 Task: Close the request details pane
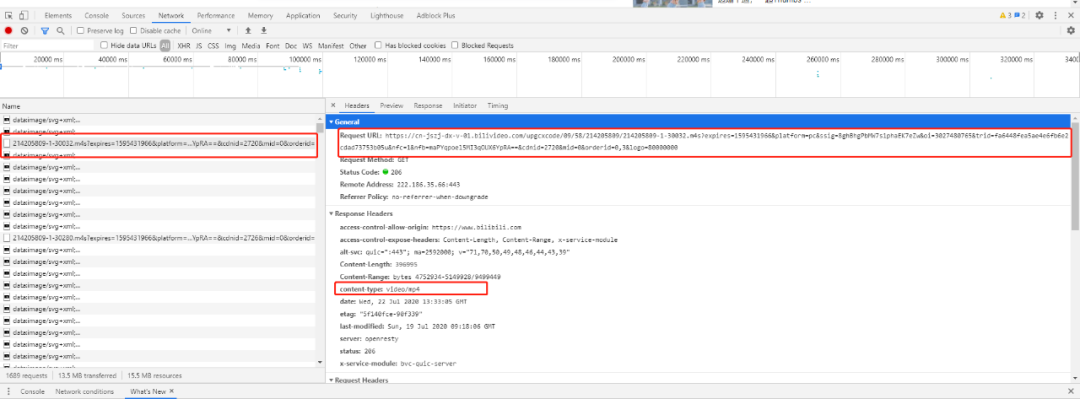(333, 105)
